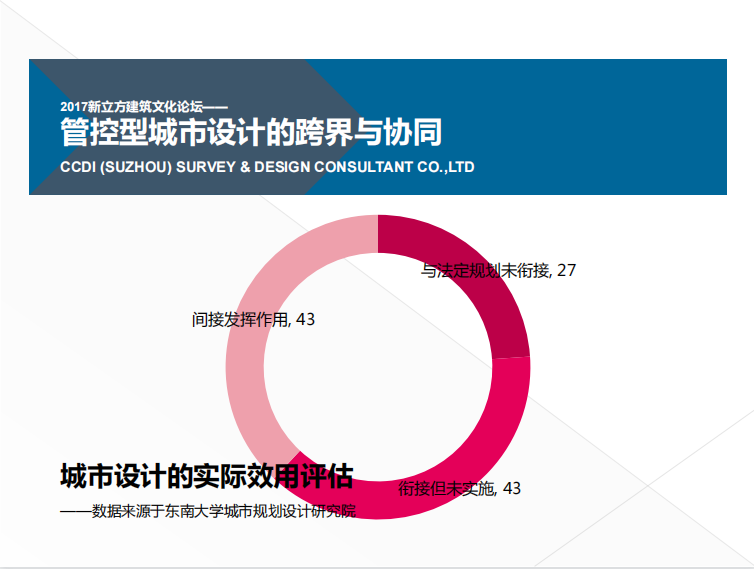Click the heading '城市设计的实际效用评估'

pos(207,476)
